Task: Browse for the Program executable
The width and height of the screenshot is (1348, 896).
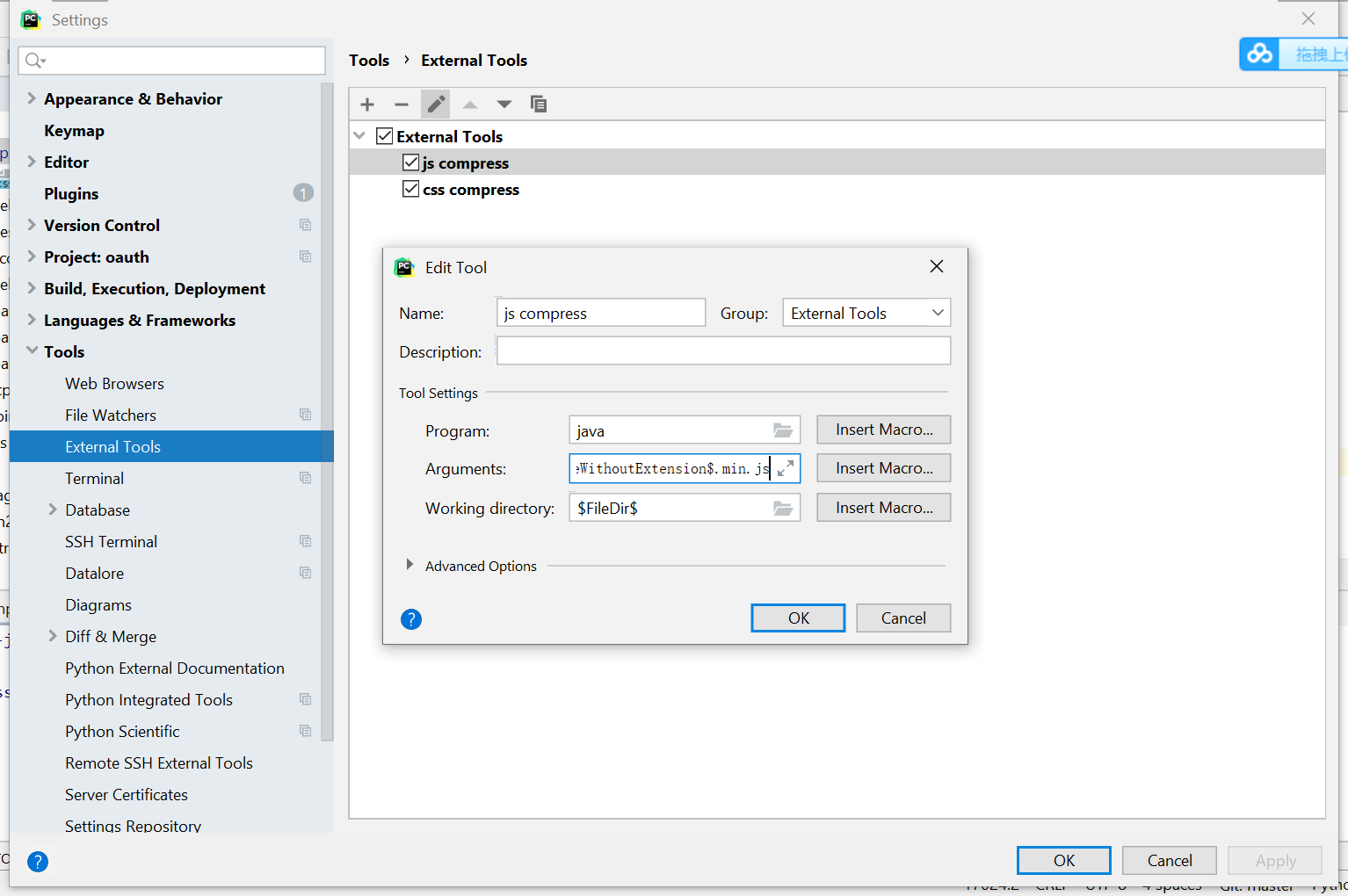Action: click(783, 430)
